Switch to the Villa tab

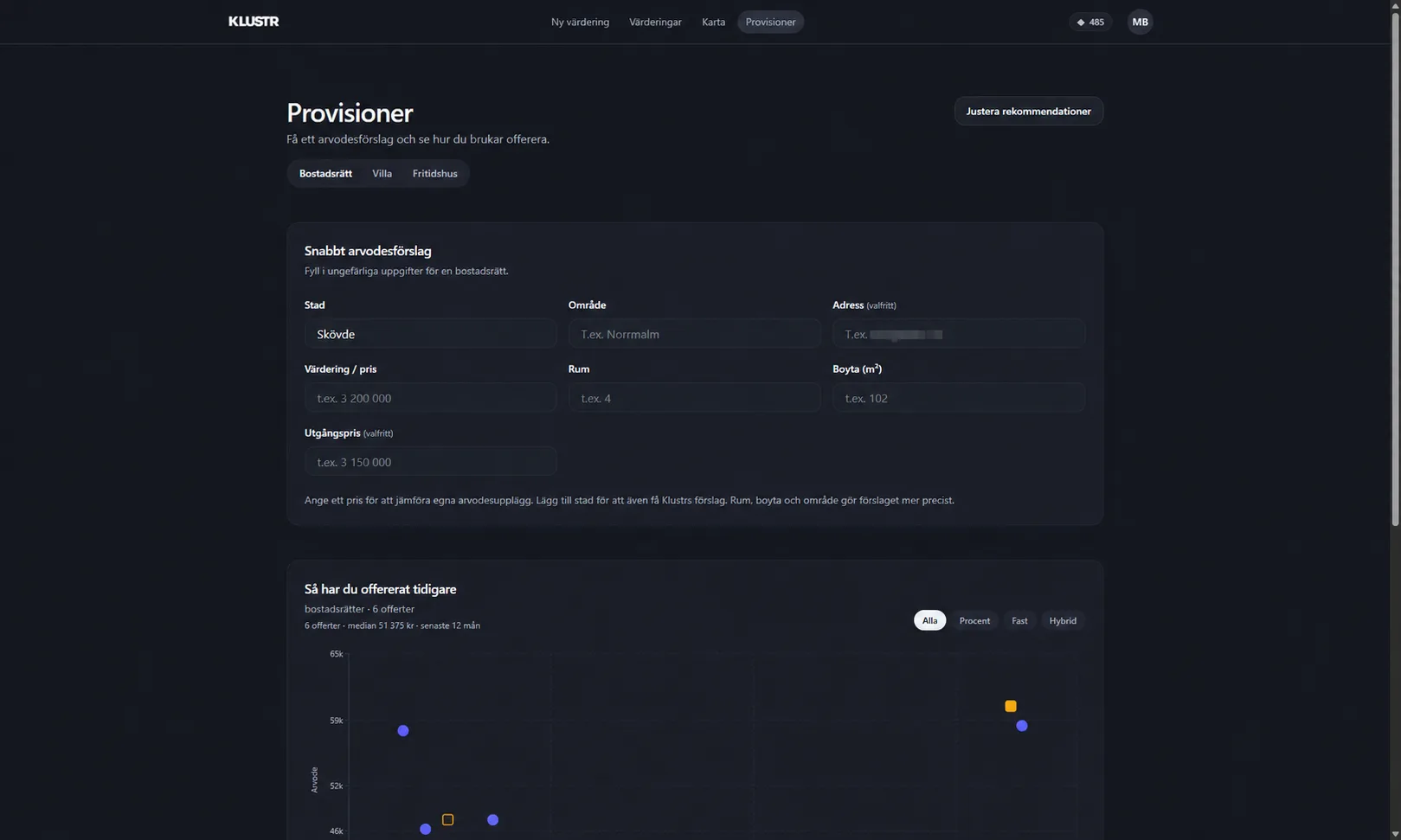[x=382, y=174]
